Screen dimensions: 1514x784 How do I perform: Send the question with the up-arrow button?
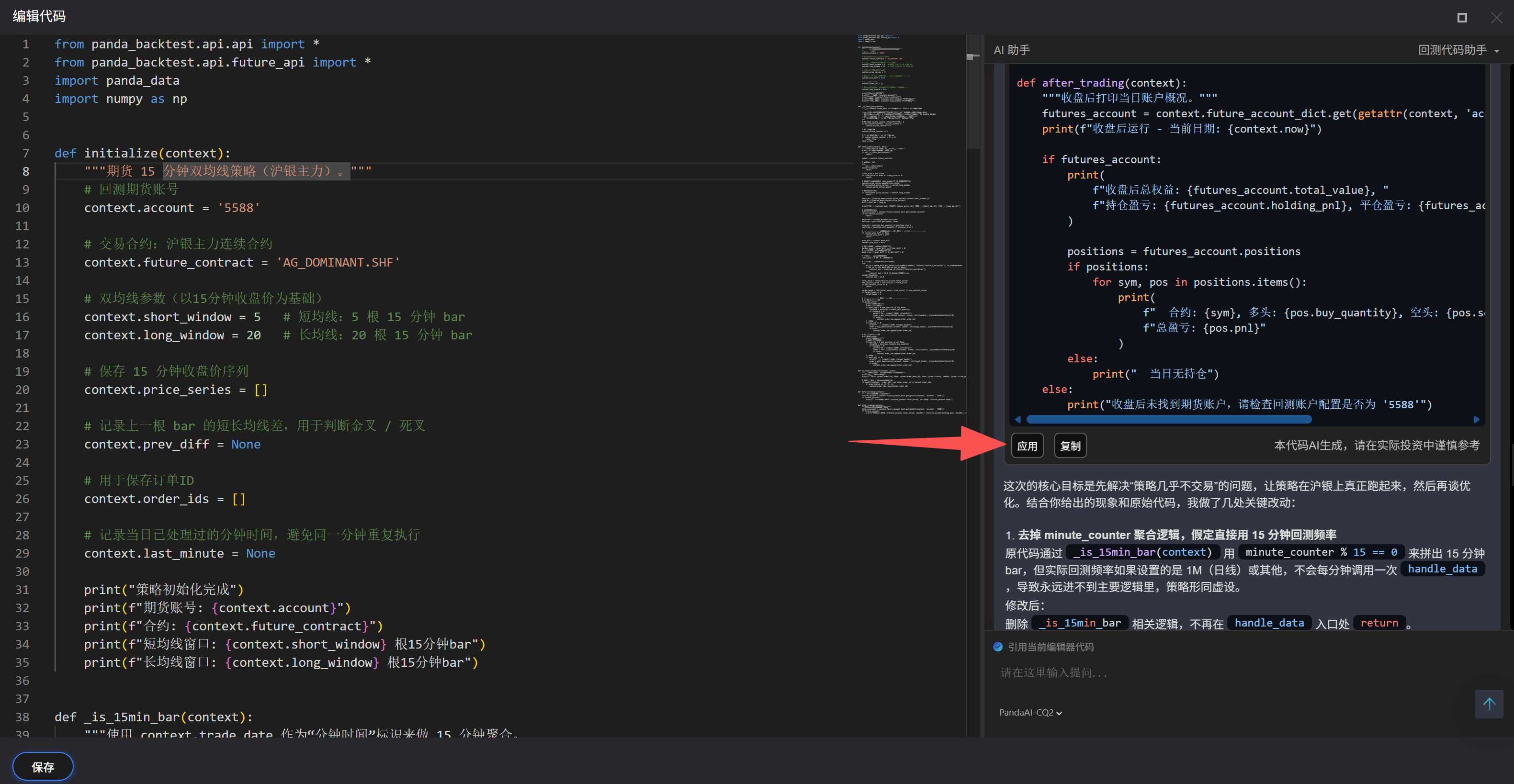(x=1489, y=704)
